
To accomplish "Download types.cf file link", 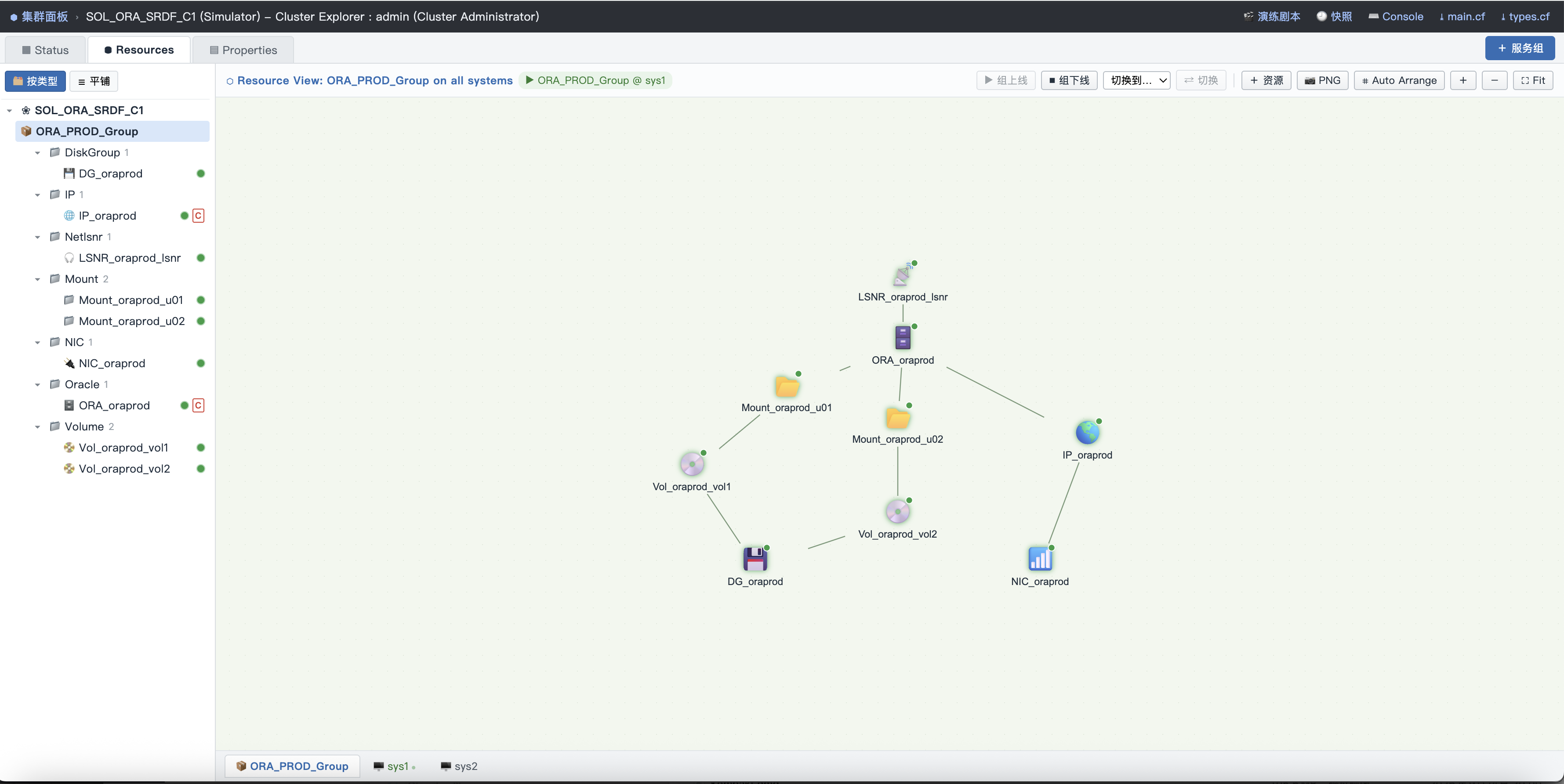I will [1525, 16].
